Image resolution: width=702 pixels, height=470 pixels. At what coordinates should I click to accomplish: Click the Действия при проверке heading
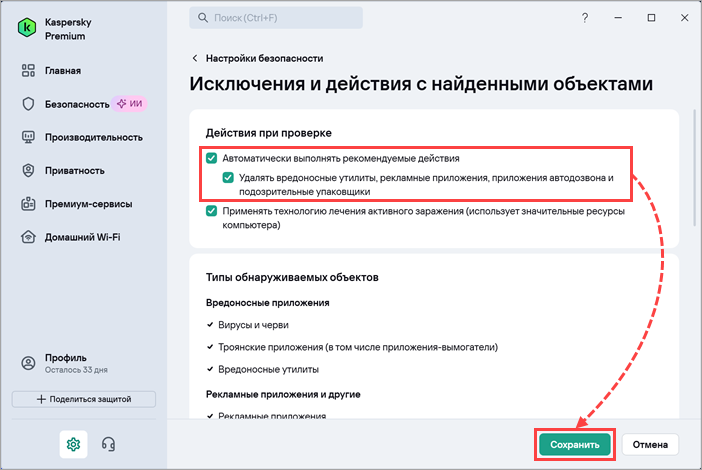pyautogui.click(x=269, y=133)
